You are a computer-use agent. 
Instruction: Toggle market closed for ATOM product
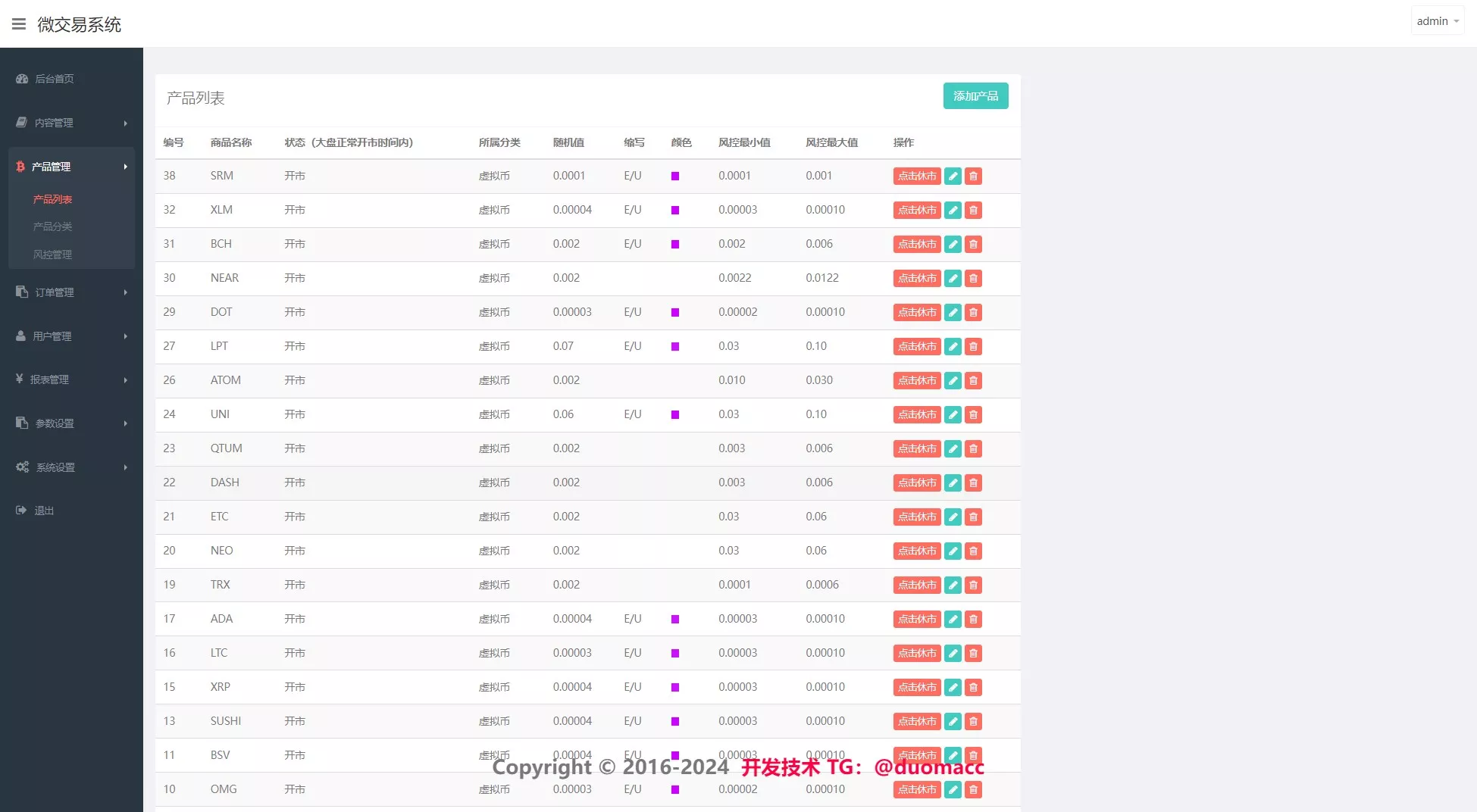tap(916, 380)
